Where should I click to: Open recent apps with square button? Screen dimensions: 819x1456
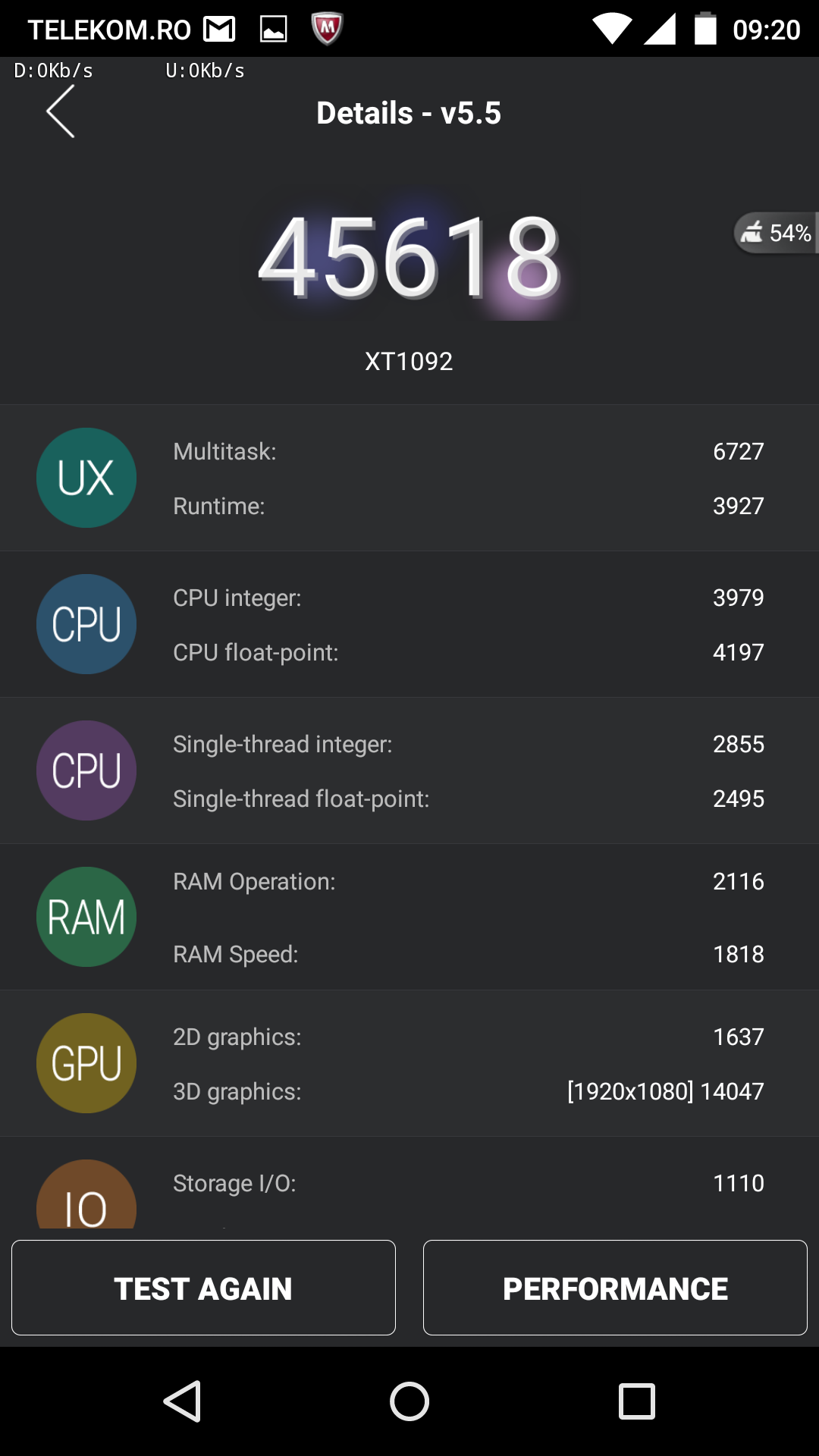coord(636,1401)
